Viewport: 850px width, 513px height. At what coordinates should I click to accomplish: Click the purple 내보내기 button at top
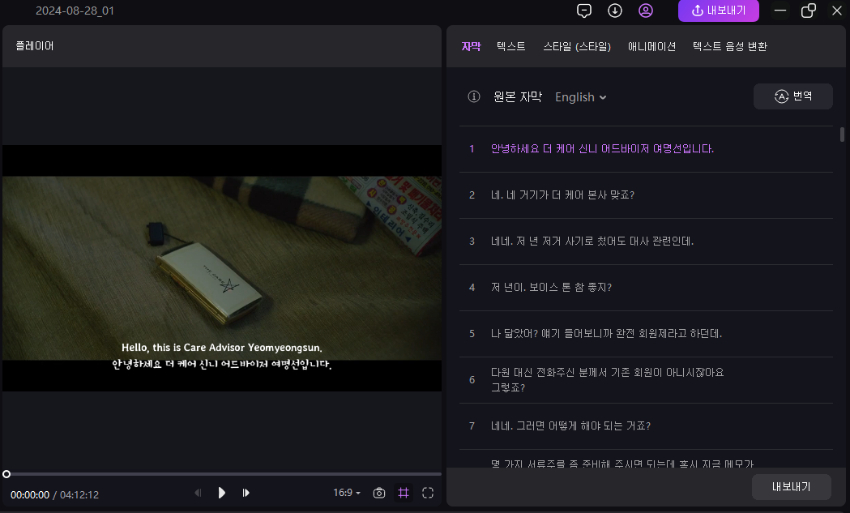718,11
